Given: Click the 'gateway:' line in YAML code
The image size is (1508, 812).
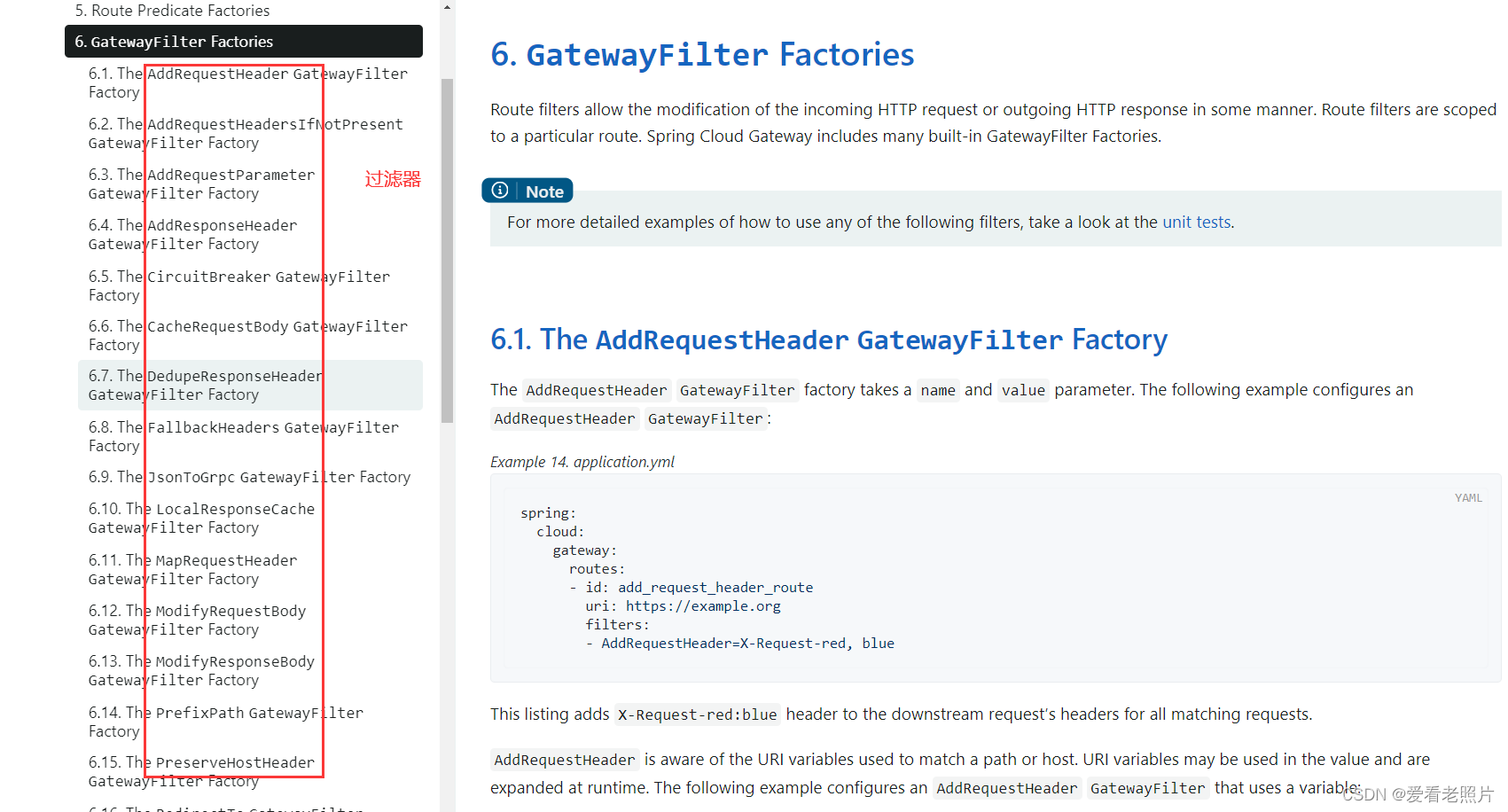Looking at the screenshot, I should pyautogui.click(x=585, y=550).
